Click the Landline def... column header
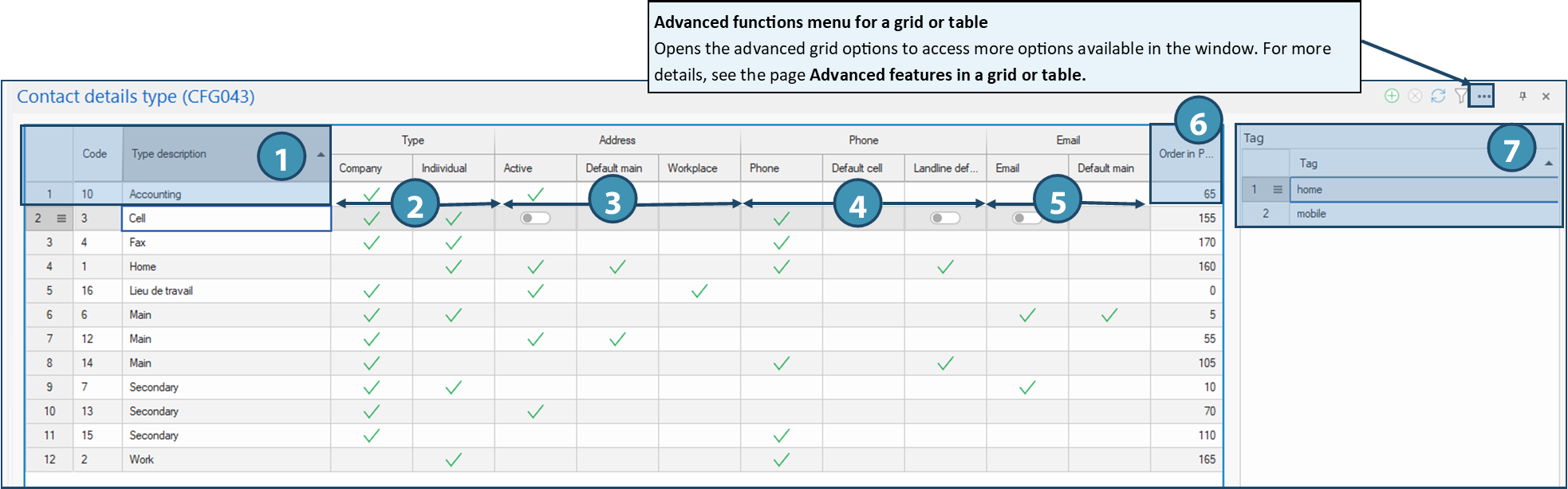Viewport: 1568px width, 489px height. [945, 168]
